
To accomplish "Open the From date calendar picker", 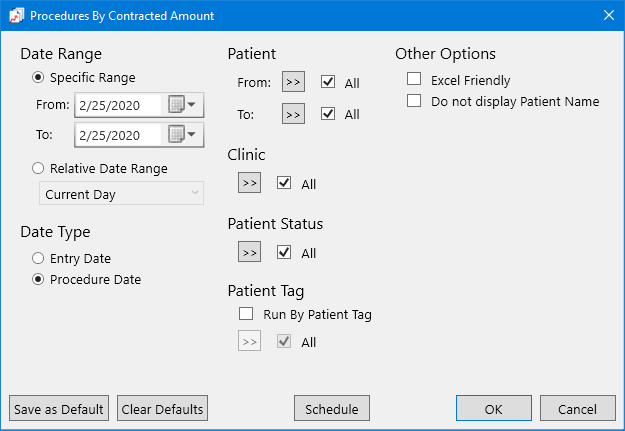I will point(182,104).
